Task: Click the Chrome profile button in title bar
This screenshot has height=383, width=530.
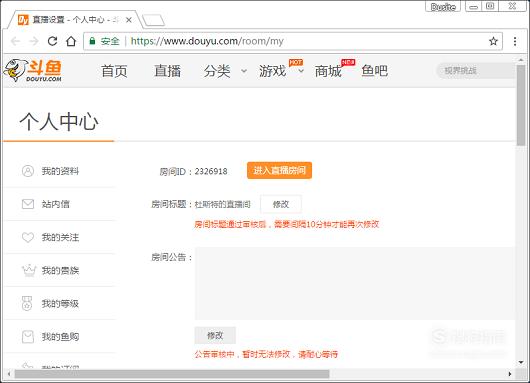Action: [x=443, y=7]
